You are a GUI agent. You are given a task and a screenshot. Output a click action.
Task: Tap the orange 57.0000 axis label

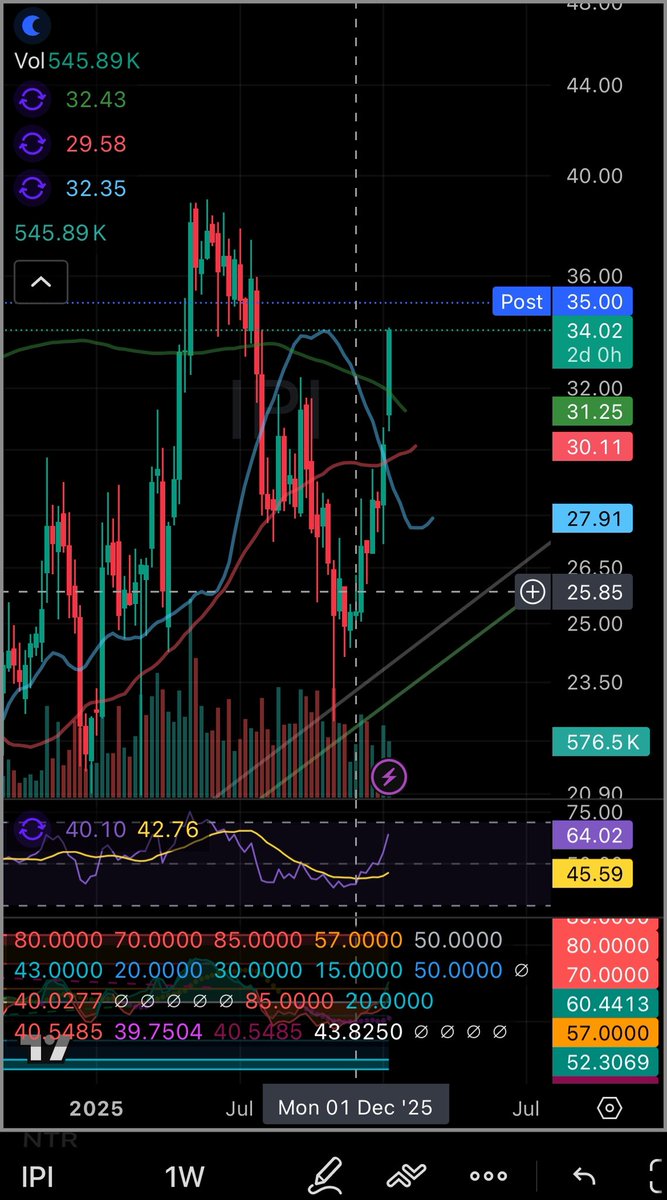(606, 1035)
